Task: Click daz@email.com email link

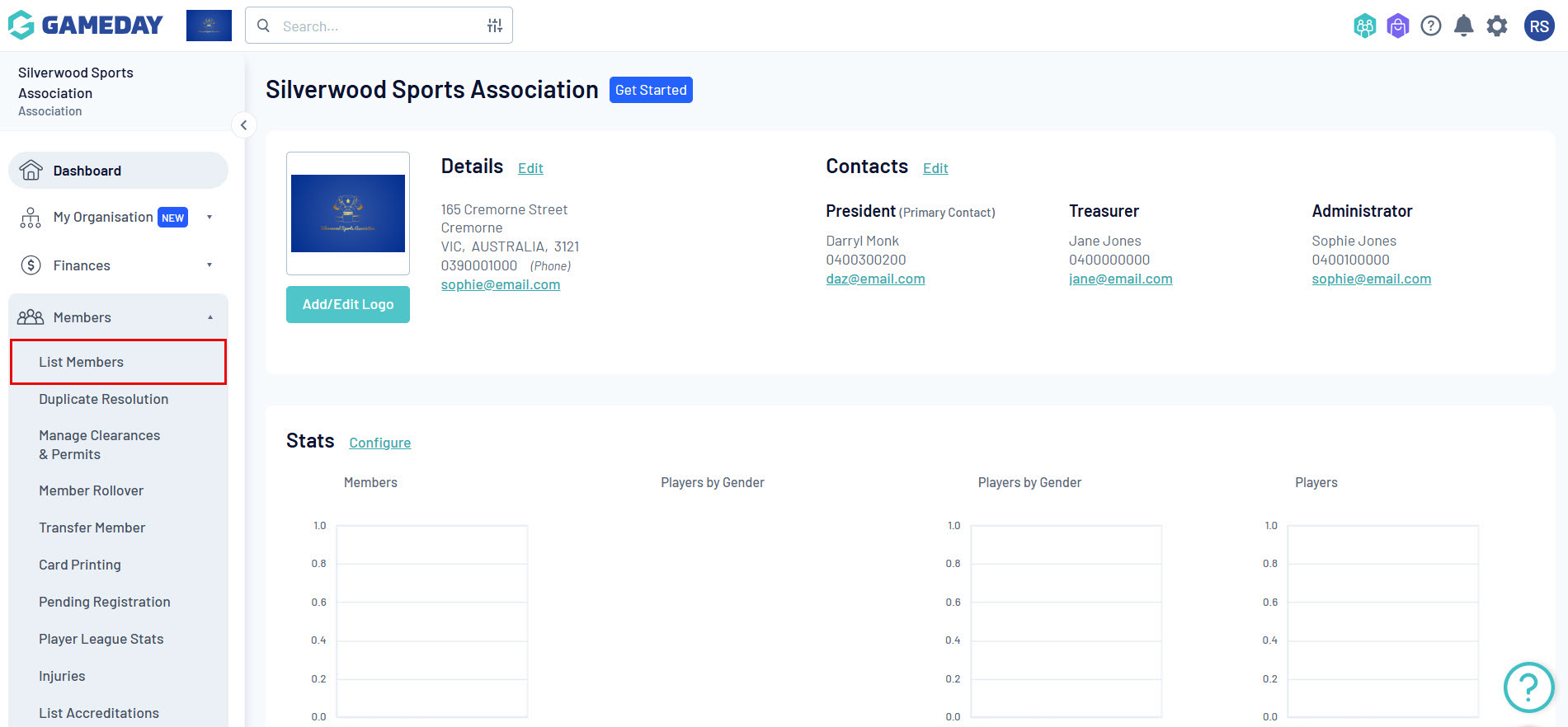Action: [x=876, y=279]
